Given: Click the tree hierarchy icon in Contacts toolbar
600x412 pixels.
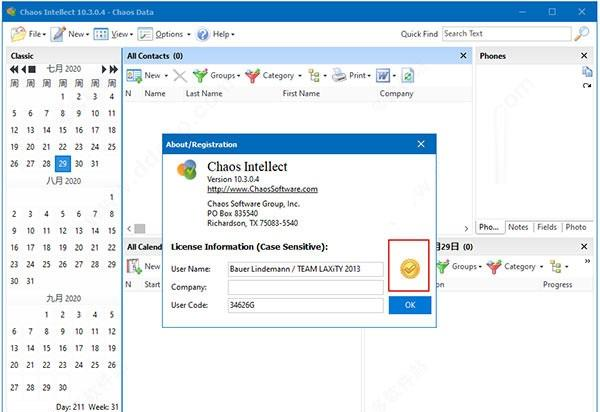Looking at the screenshot, I should point(314,76).
